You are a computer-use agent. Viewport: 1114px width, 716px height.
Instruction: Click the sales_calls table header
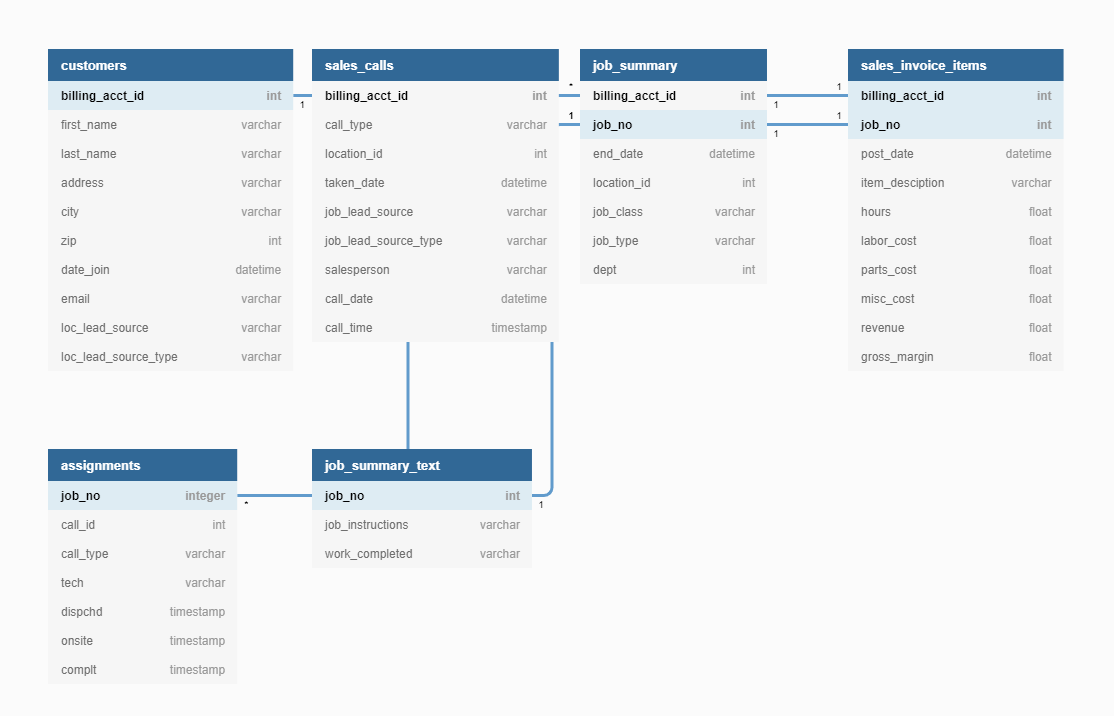coord(435,65)
